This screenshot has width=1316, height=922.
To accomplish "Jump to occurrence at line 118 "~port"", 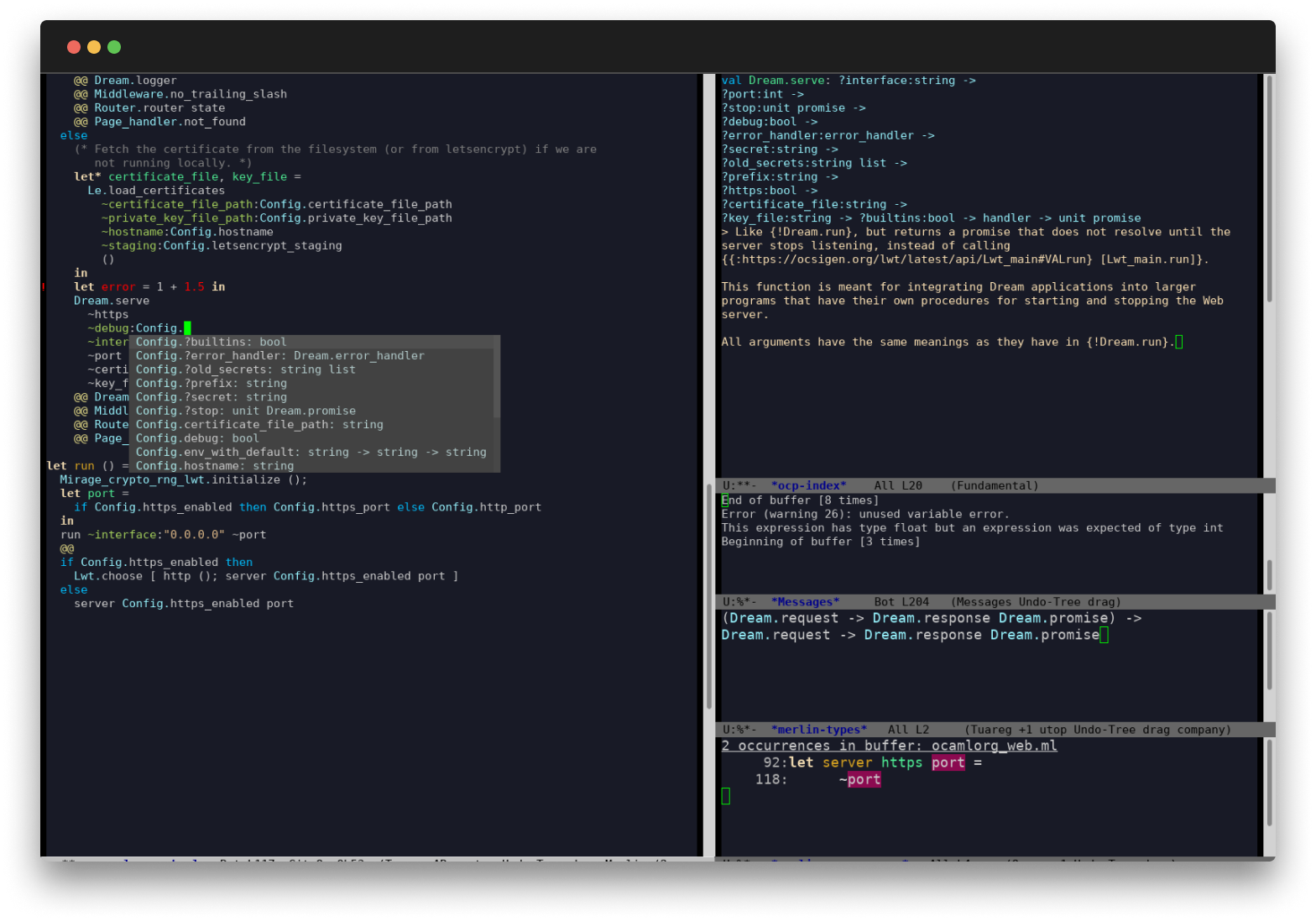I will click(818, 779).
